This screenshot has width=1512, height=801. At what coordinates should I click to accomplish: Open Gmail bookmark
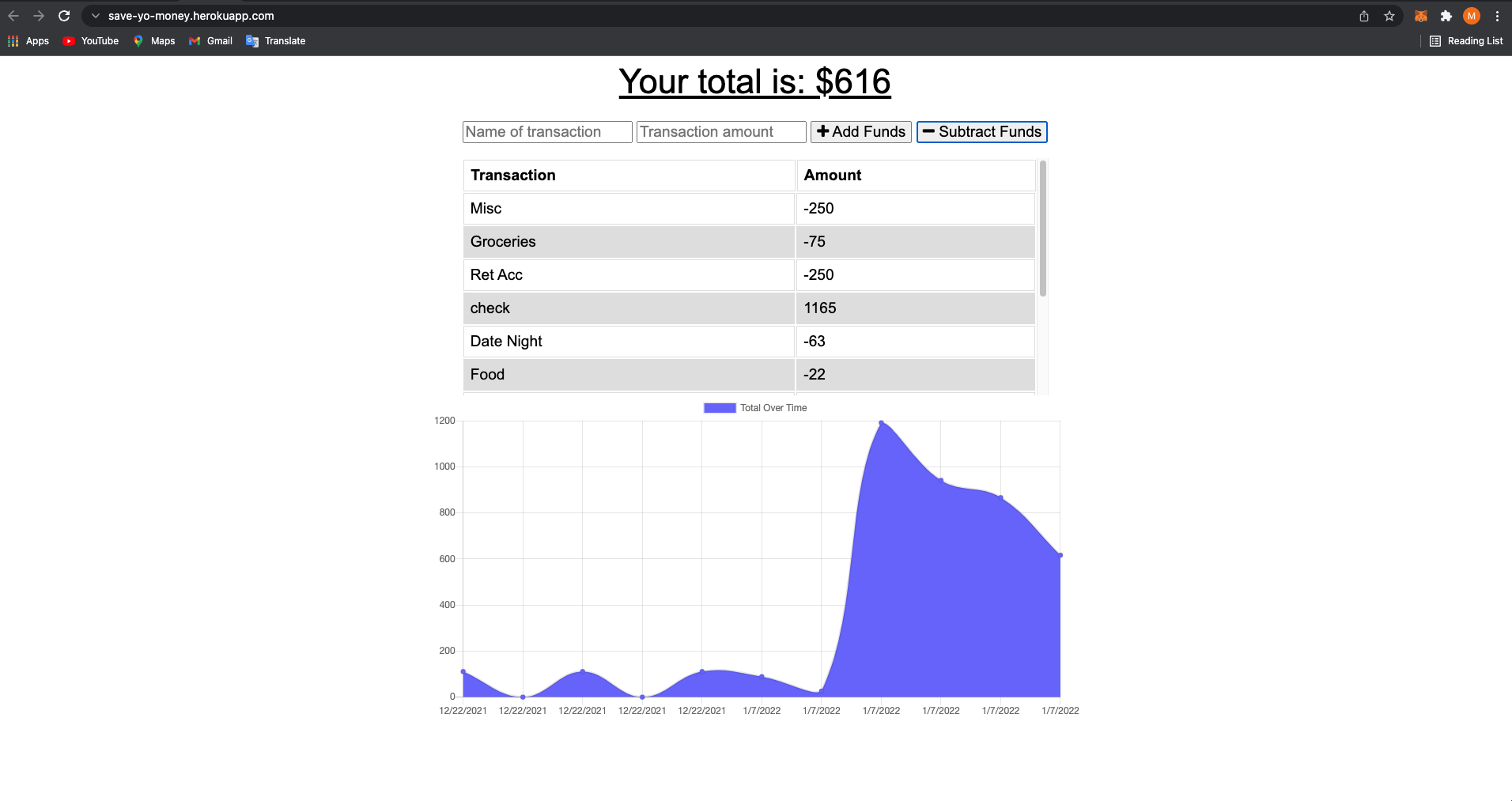coord(210,41)
